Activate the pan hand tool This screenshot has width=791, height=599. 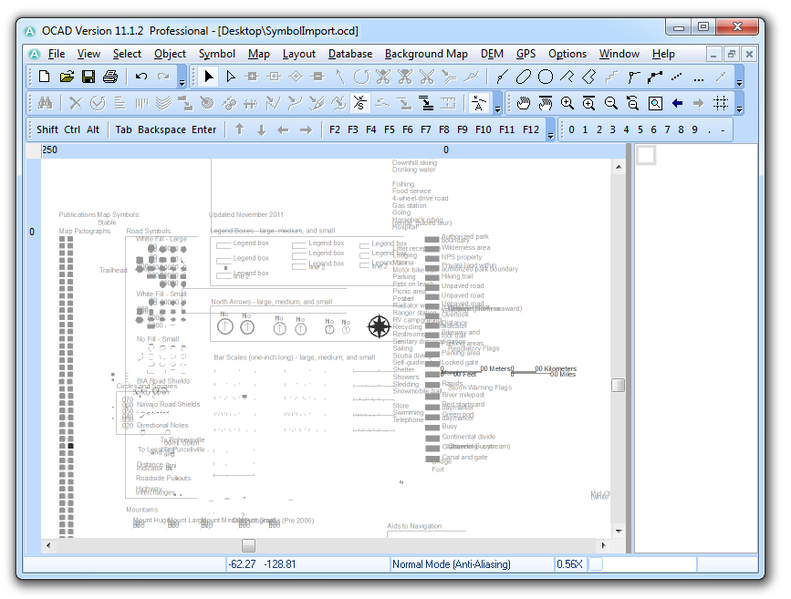pos(523,103)
